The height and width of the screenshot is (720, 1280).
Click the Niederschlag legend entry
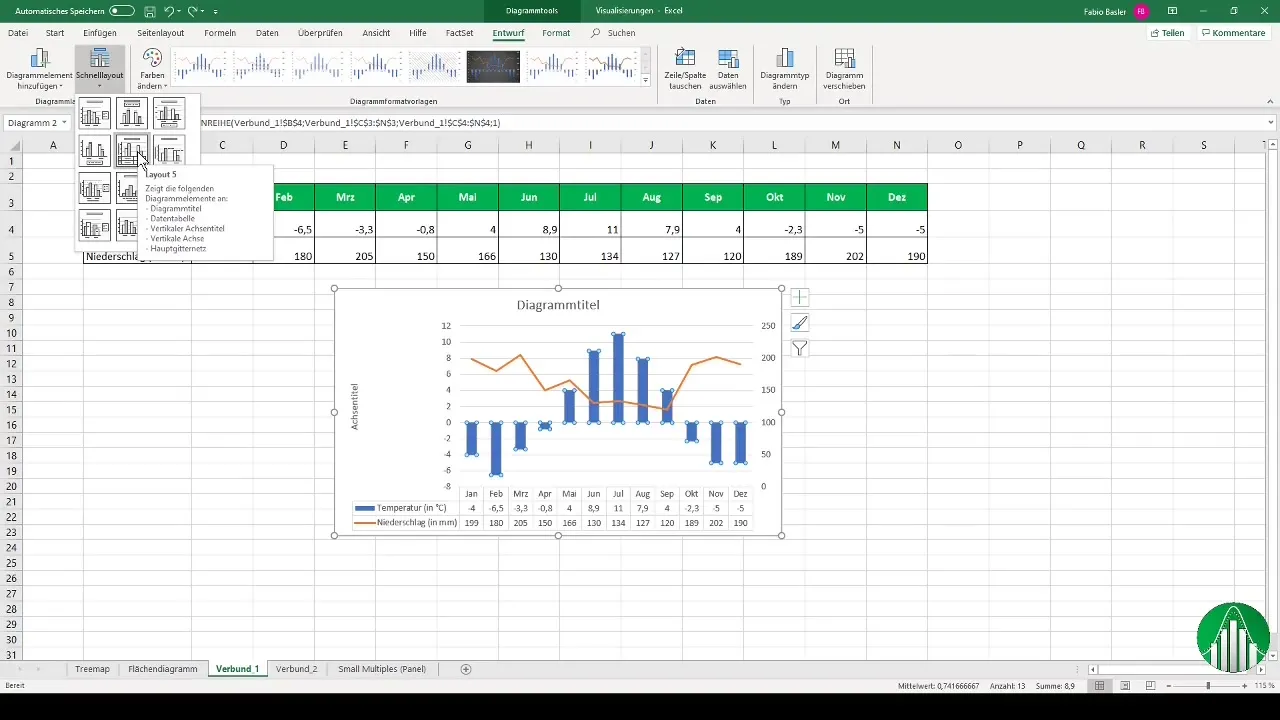(x=406, y=523)
